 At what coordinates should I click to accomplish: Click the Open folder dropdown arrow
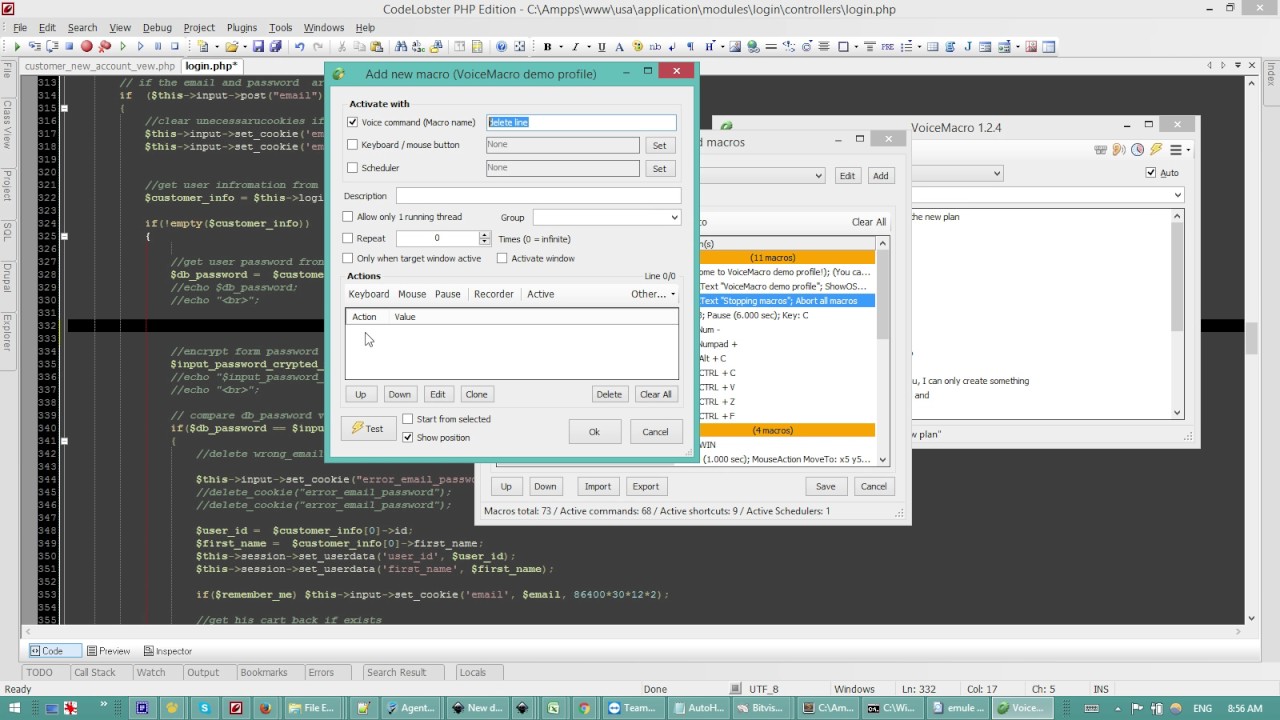(x=245, y=46)
